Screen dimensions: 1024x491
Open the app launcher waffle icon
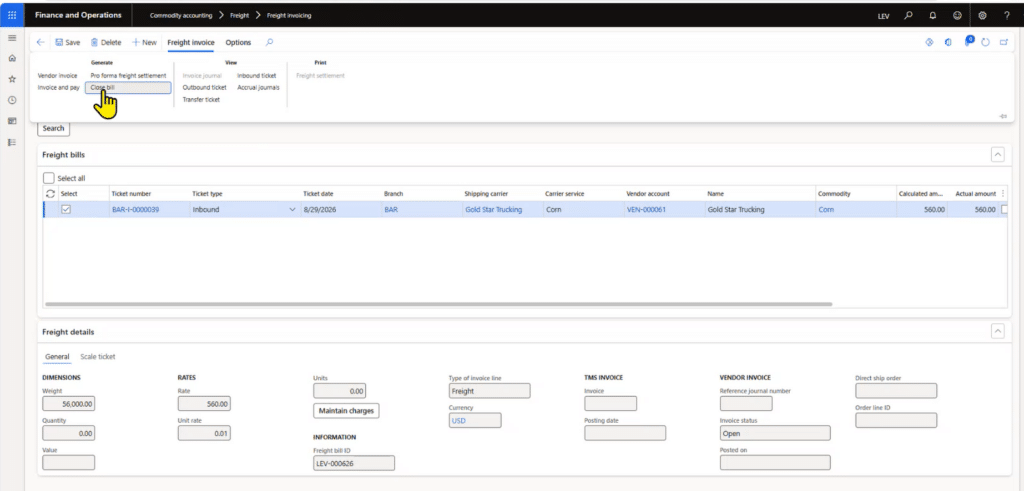[12, 15]
